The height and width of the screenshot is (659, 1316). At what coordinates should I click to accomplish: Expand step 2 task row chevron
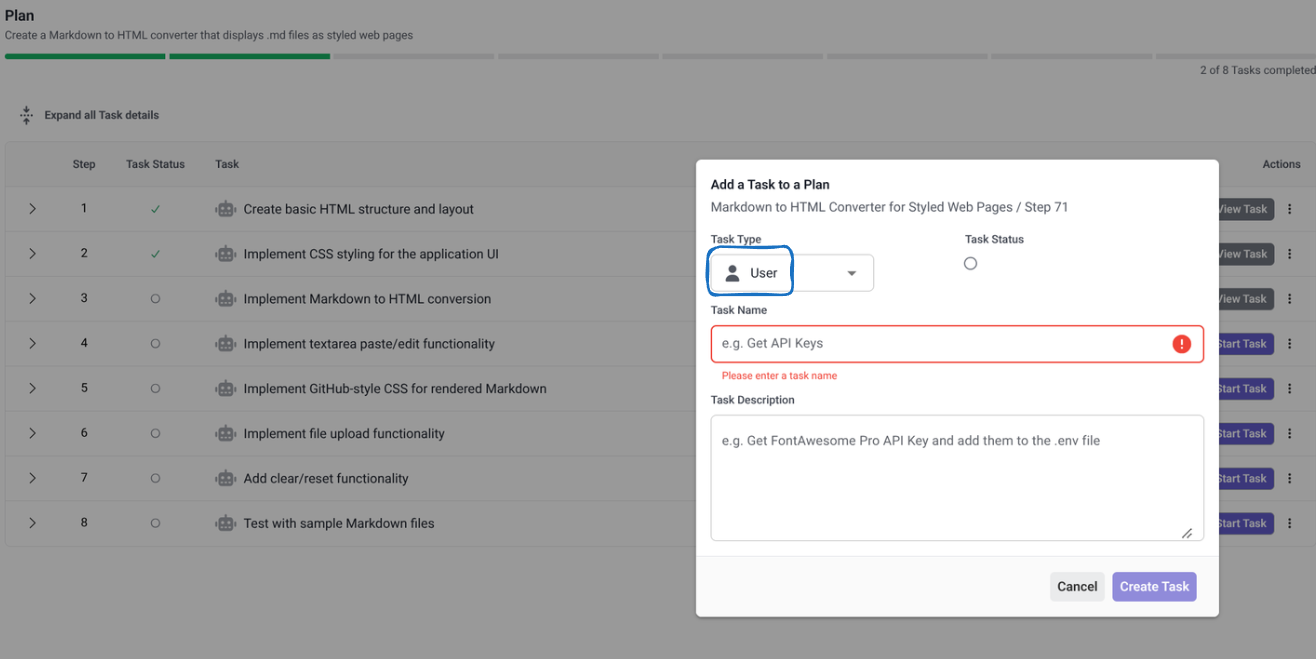point(32,254)
